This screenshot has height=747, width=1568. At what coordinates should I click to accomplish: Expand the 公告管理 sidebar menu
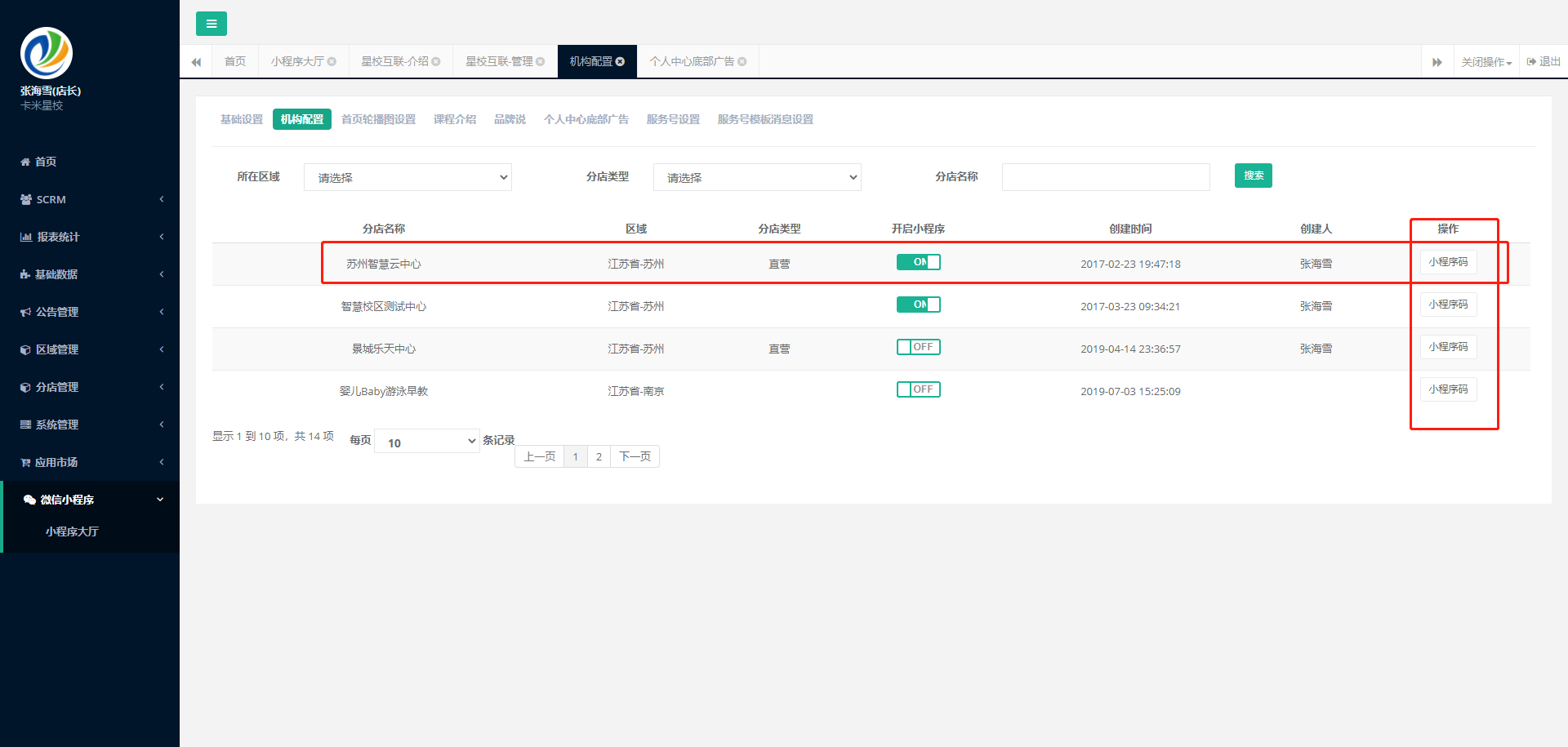(90, 312)
